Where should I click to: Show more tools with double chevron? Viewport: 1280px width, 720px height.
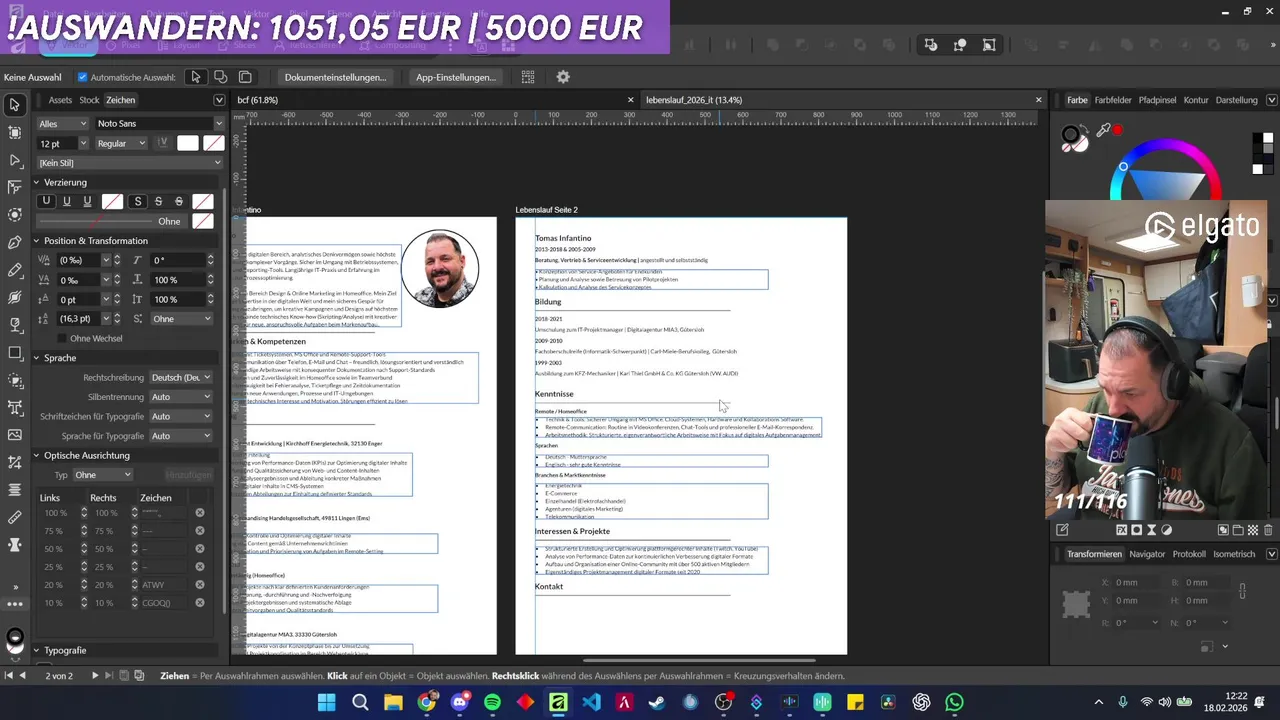[14, 587]
